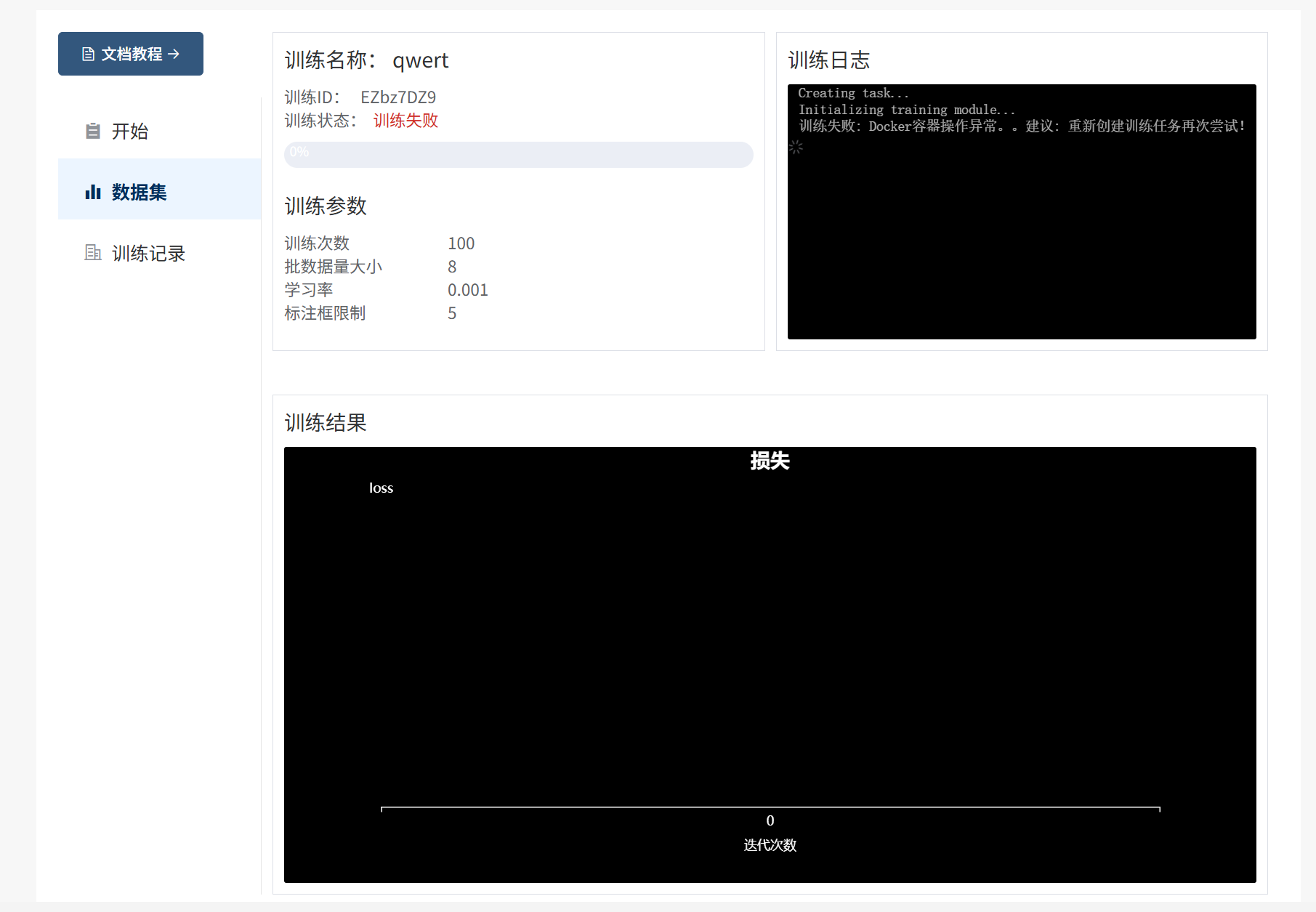
Task: Click the loss legend label in chart
Action: tap(381, 488)
